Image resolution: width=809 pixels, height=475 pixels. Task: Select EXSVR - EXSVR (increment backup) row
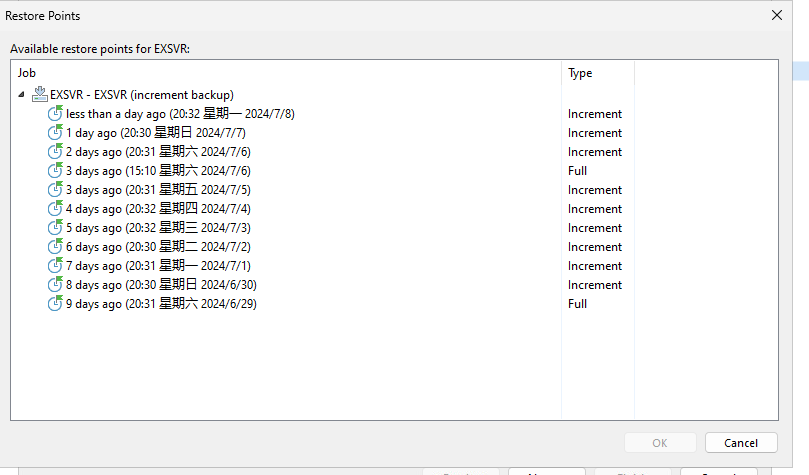point(142,95)
